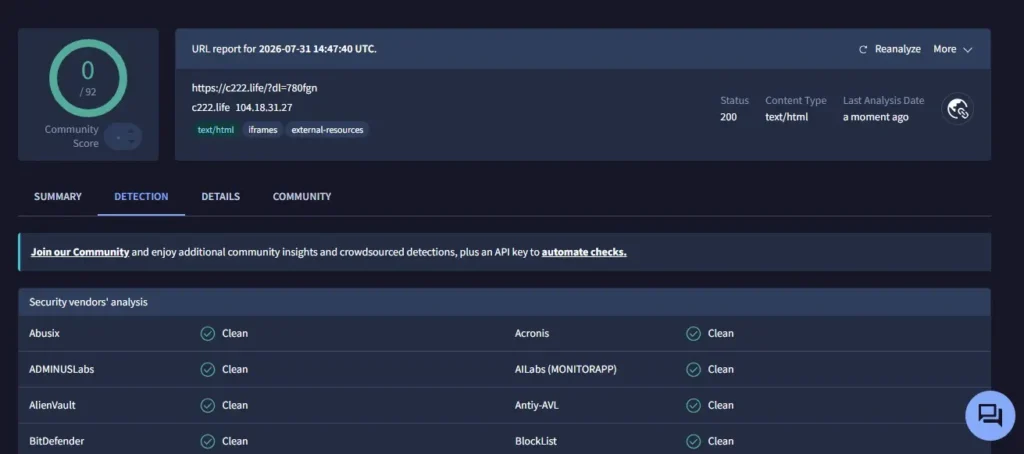1024x454 pixels.
Task: Open the automate checks link
Action: (584, 252)
